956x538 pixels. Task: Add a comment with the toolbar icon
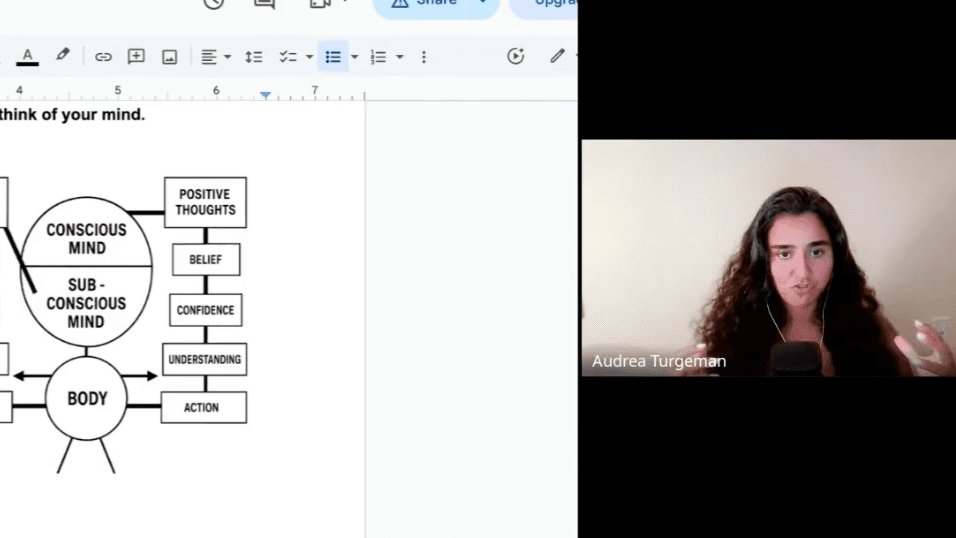[x=136, y=57]
